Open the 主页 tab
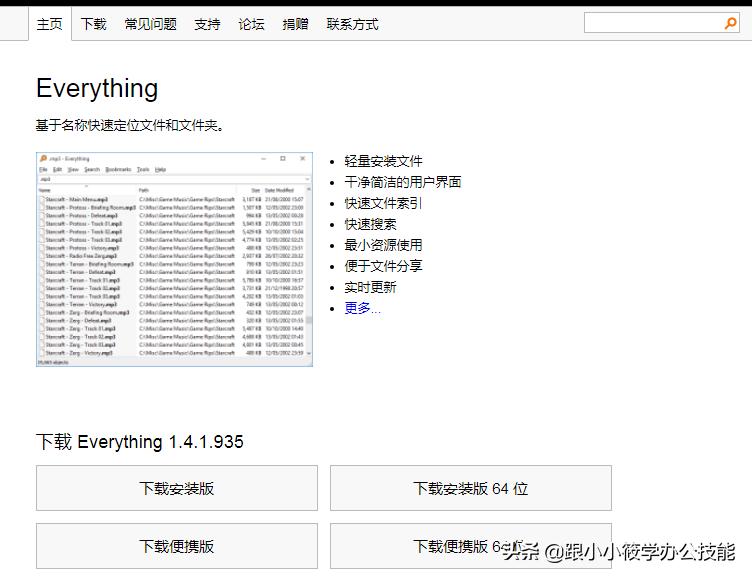The image size is (752, 578). point(50,24)
